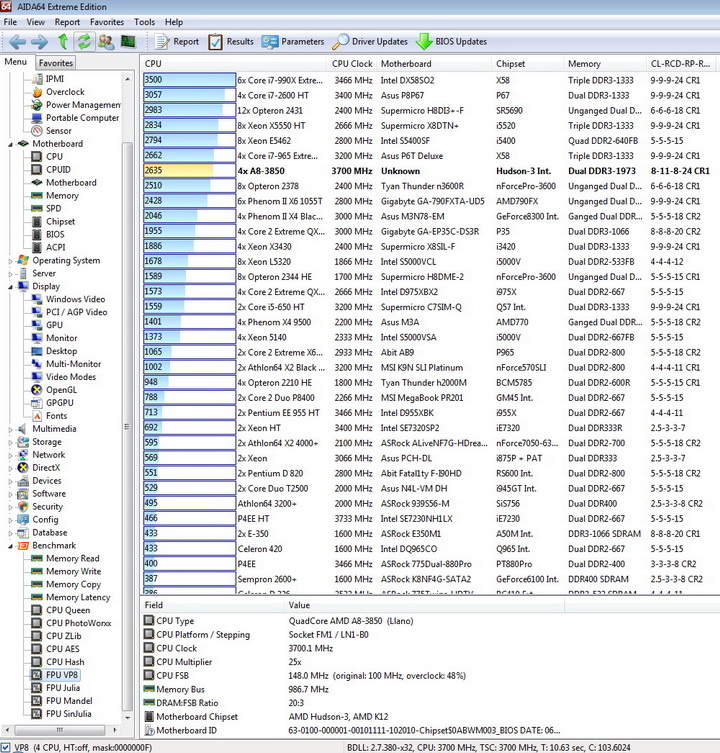
Task: Click the Back arrow toolbar icon
Action: pyautogui.click(x=17, y=42)
